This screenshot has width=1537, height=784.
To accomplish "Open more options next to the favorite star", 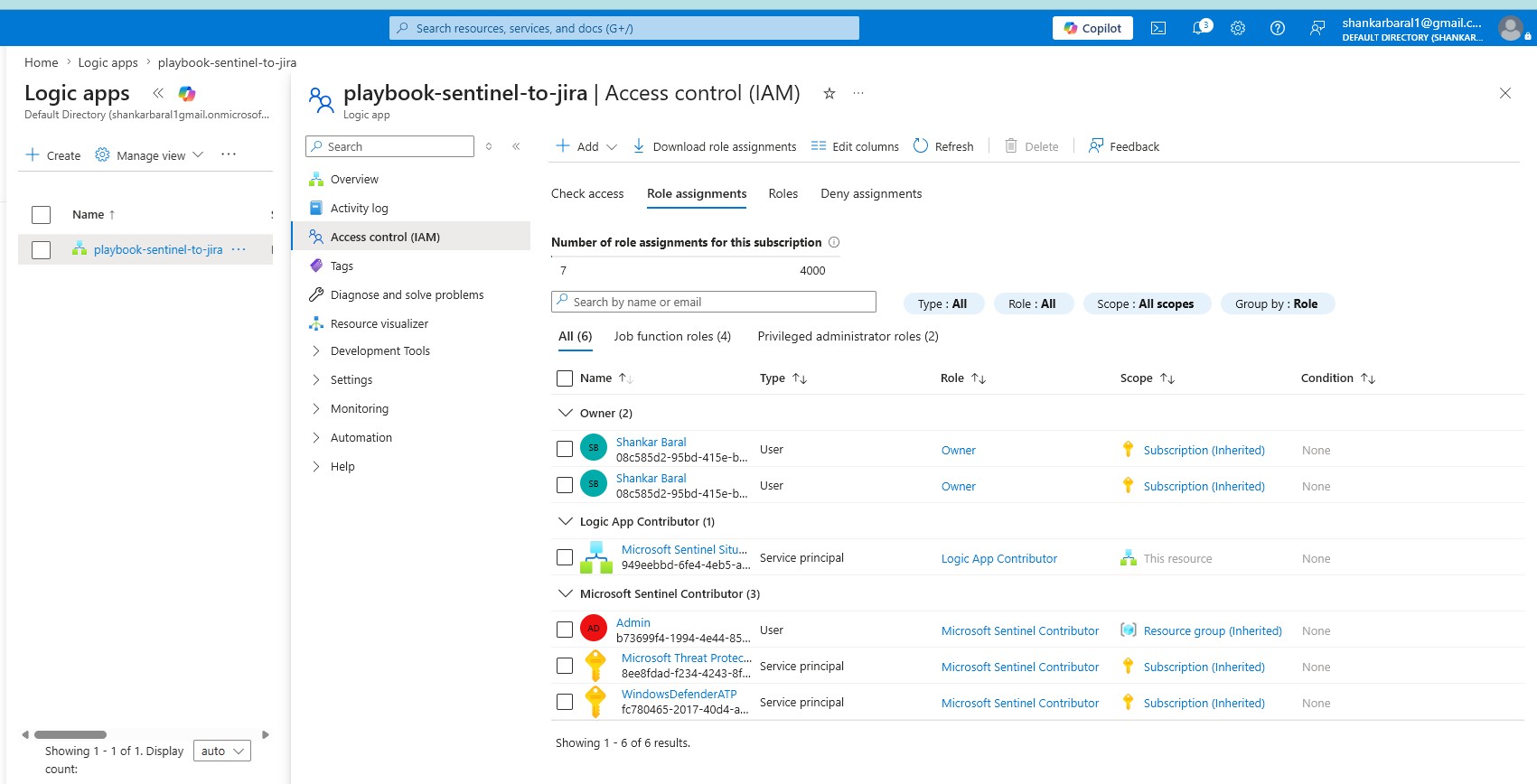I will tap(858, 93).
